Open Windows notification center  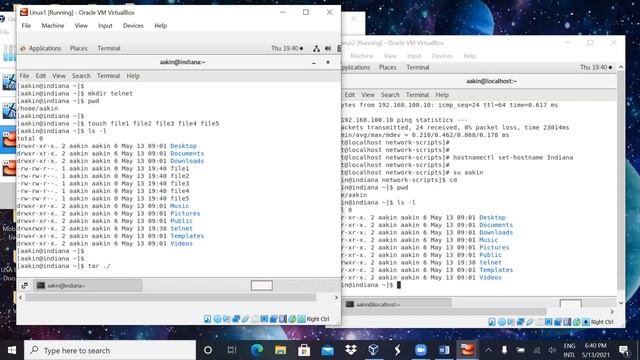tap(624, 350)
